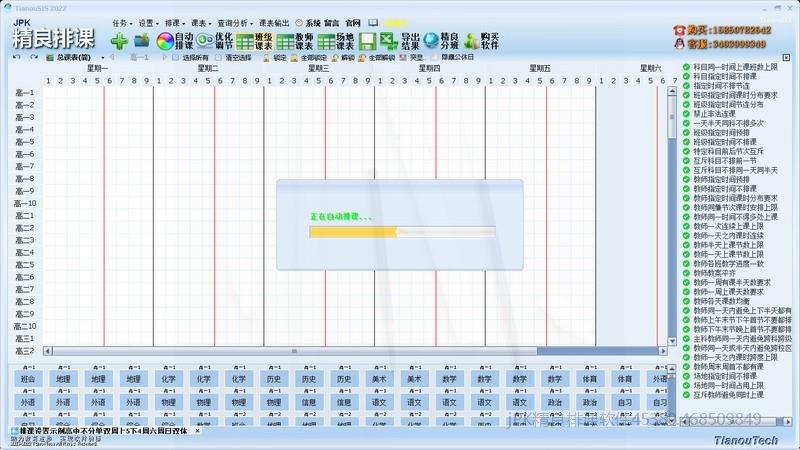Click the floppy disk save icon
This screenshot has height=450, width=800.
click(367, 41)
